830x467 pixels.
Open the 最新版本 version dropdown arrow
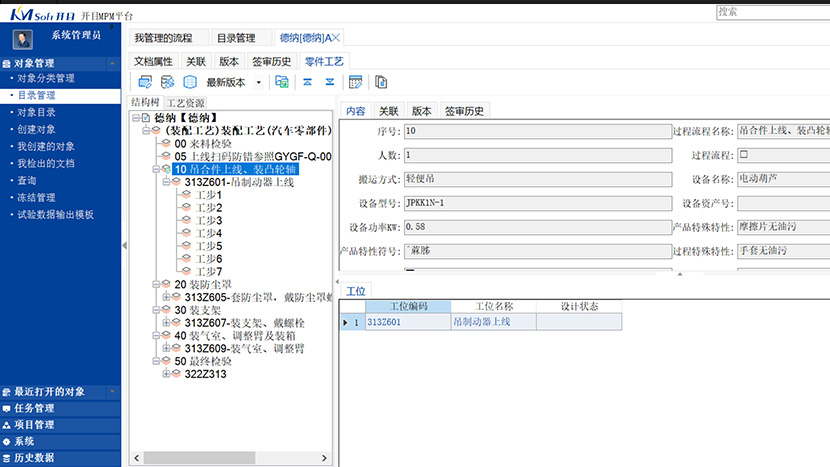click(x=259, y=82)
